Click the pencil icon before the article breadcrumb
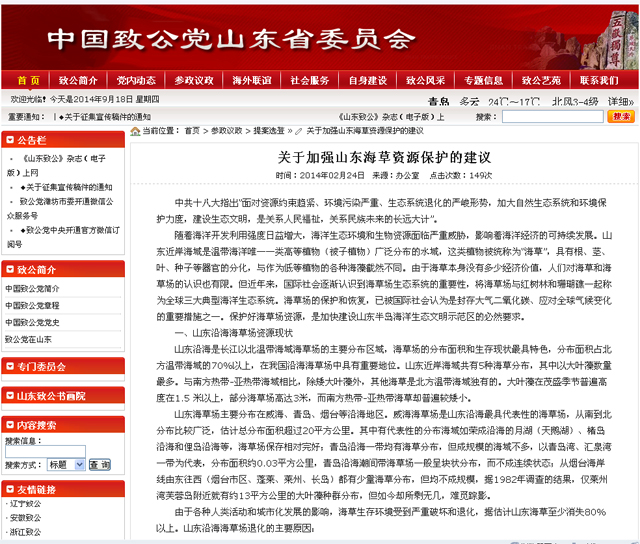Screen dimensions: 640x544 (299, 131)
